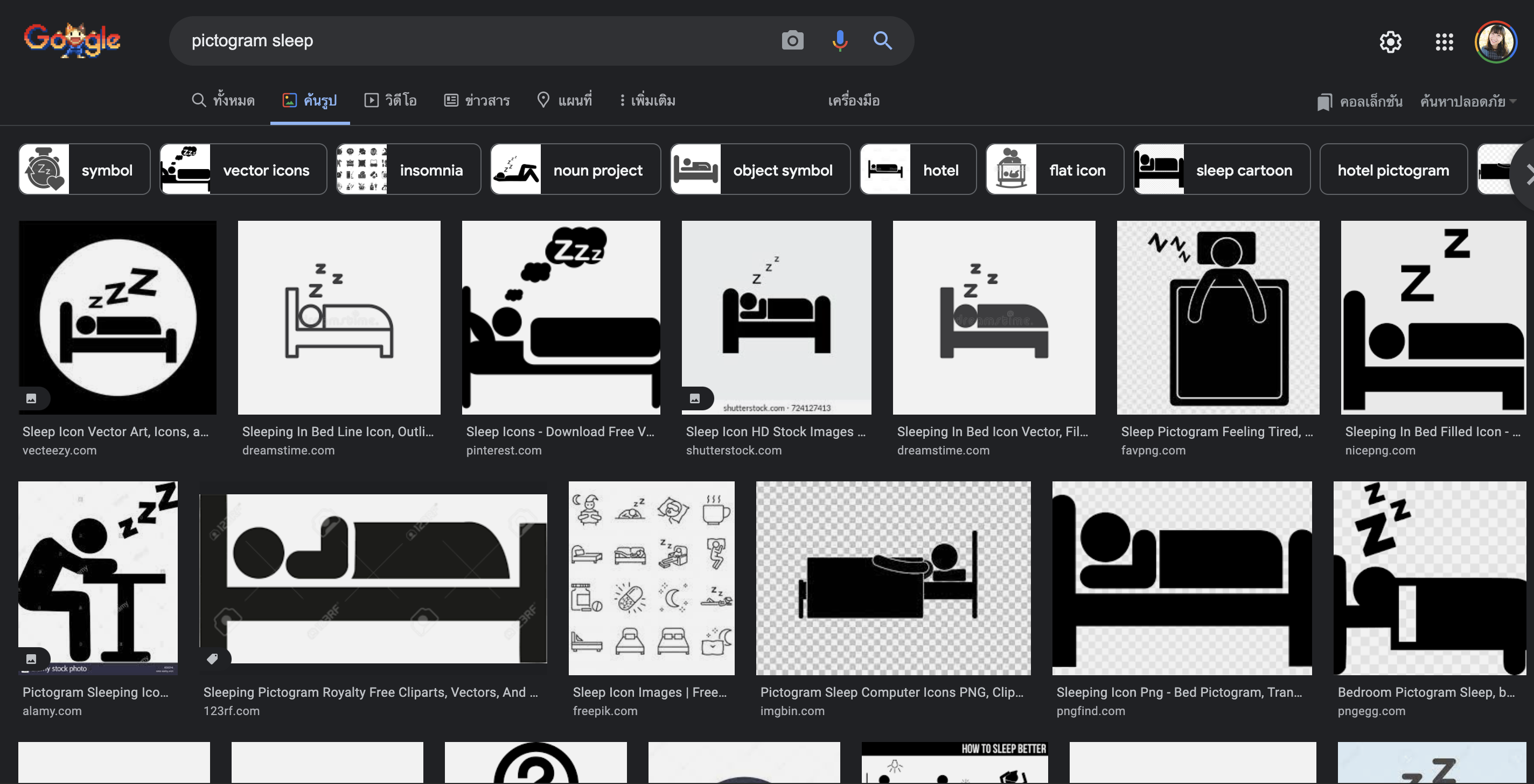Open quick settings gear icon
Image resolution: width=1534 pixels, height=784 pixels.
[x=1391, y=41]
